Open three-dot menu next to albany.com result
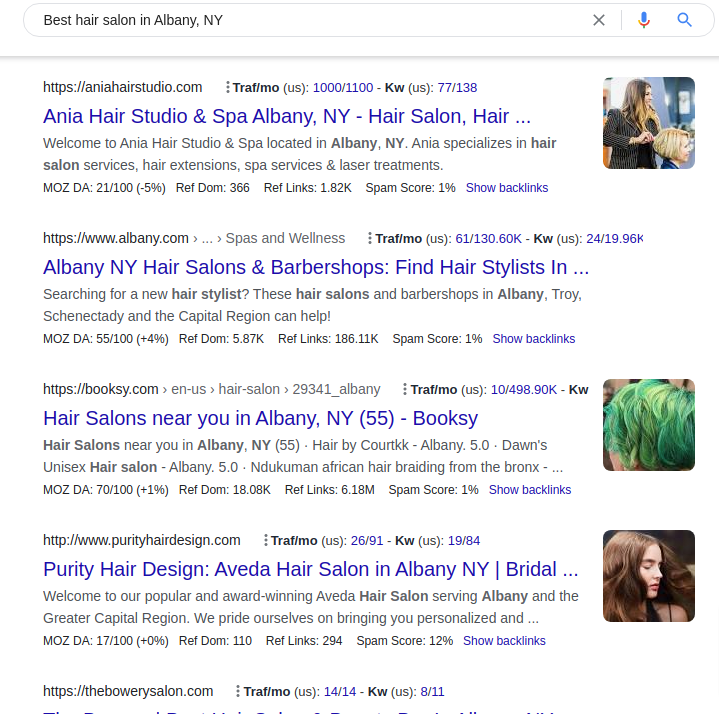The width and height of the screenshot is (719, 714). (370, 238)
